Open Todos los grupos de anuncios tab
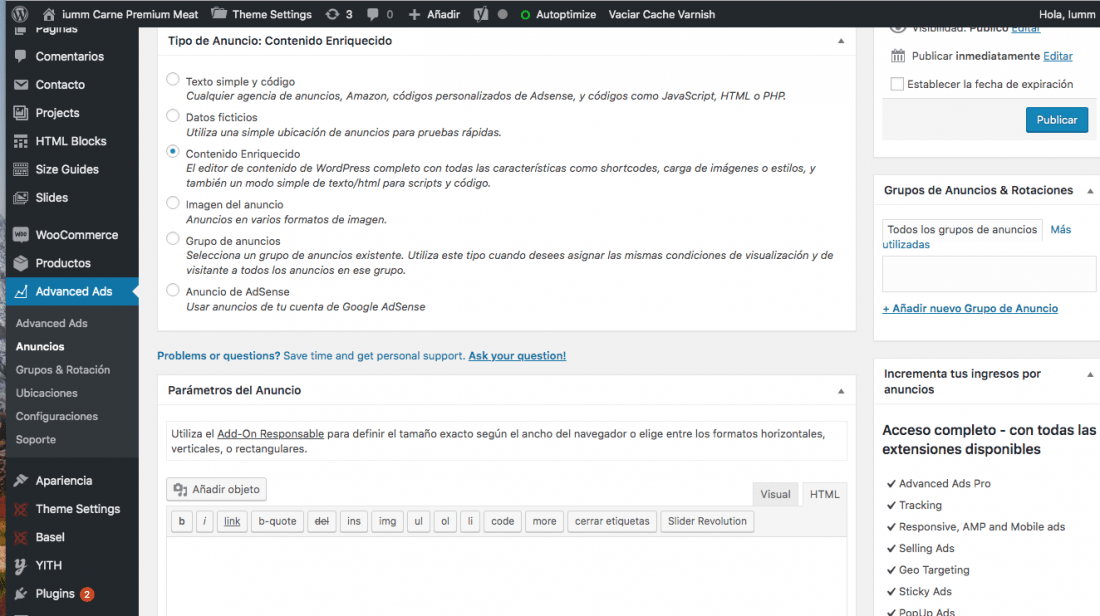 (x=962, y=229)
